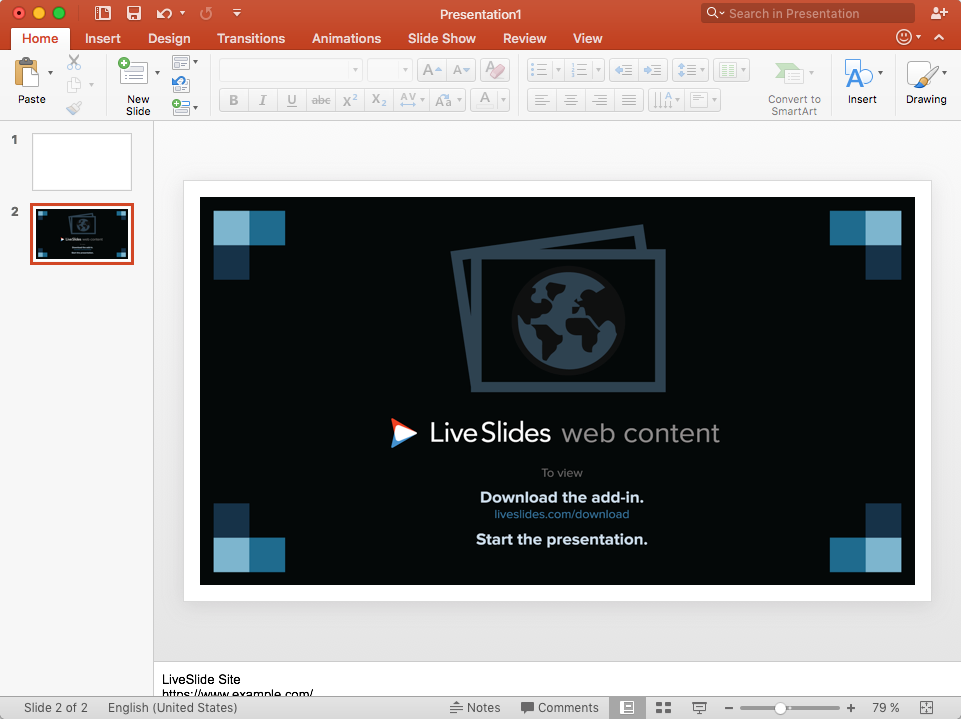This screenshot has height=719, width=961.
Task: Go to the Slide Show tab
Action: click(442, 39)
